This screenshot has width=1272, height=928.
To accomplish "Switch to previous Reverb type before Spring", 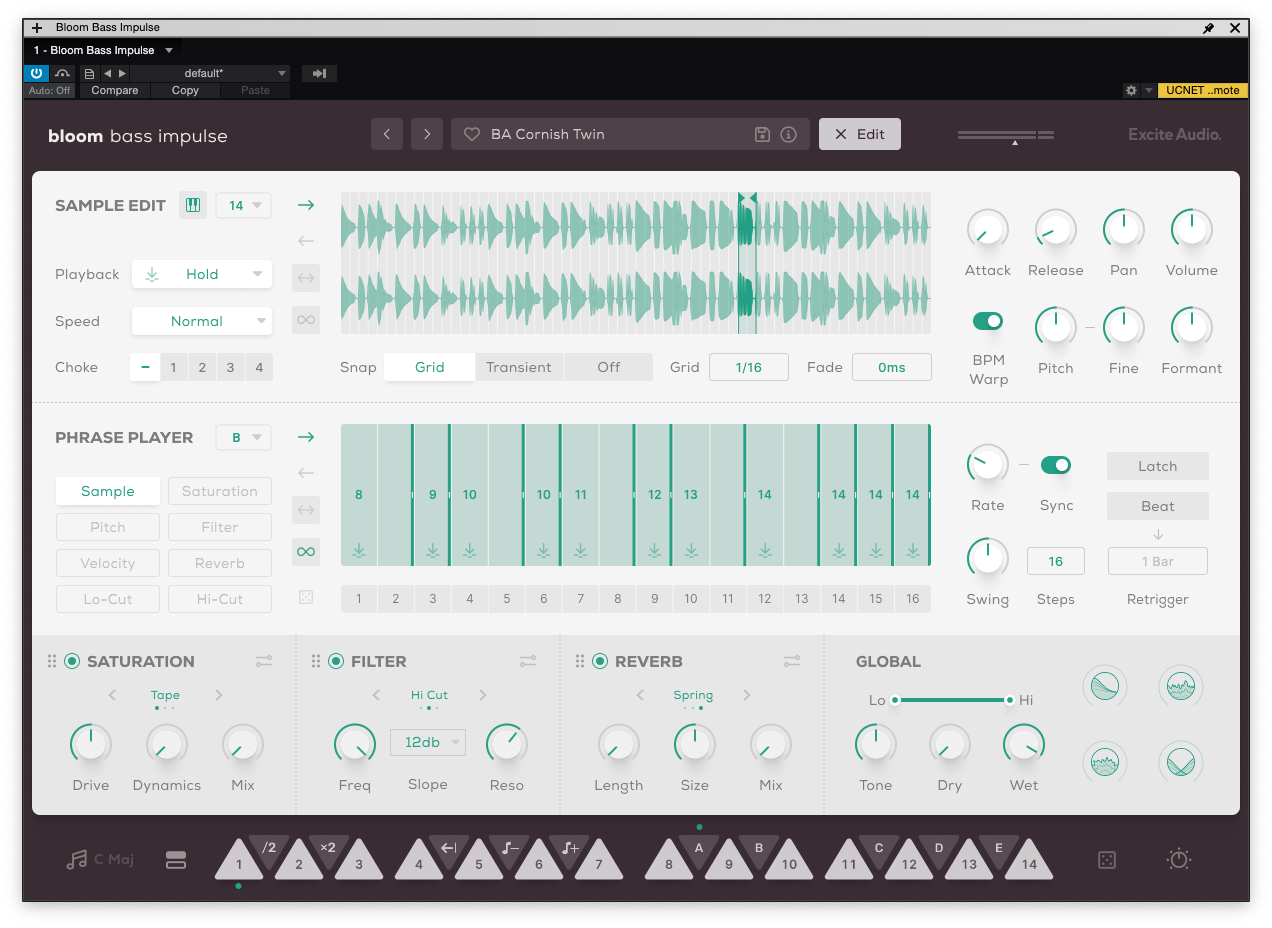I will 640,695.
